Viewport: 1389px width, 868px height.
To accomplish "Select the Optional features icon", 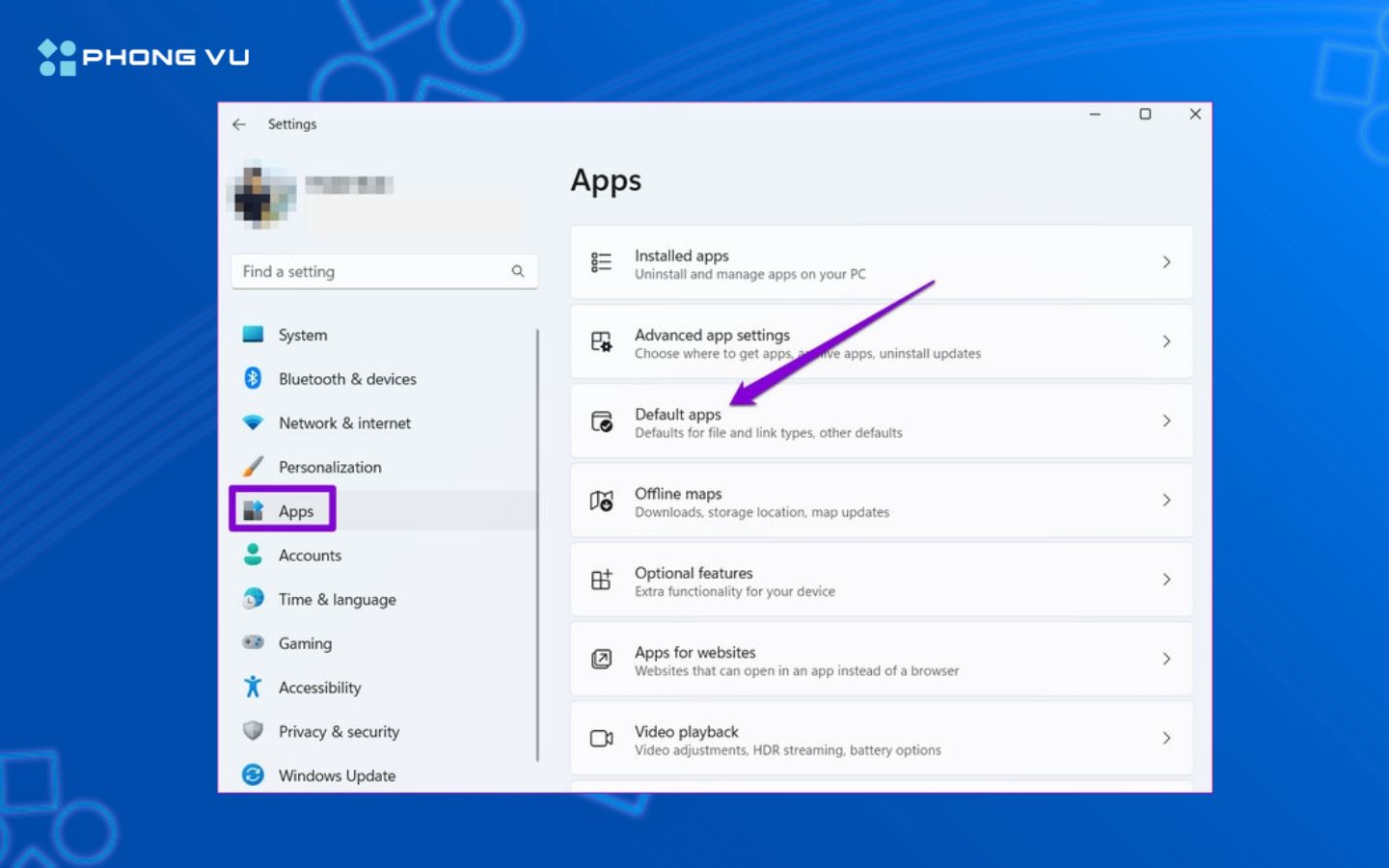I will 600,580.
